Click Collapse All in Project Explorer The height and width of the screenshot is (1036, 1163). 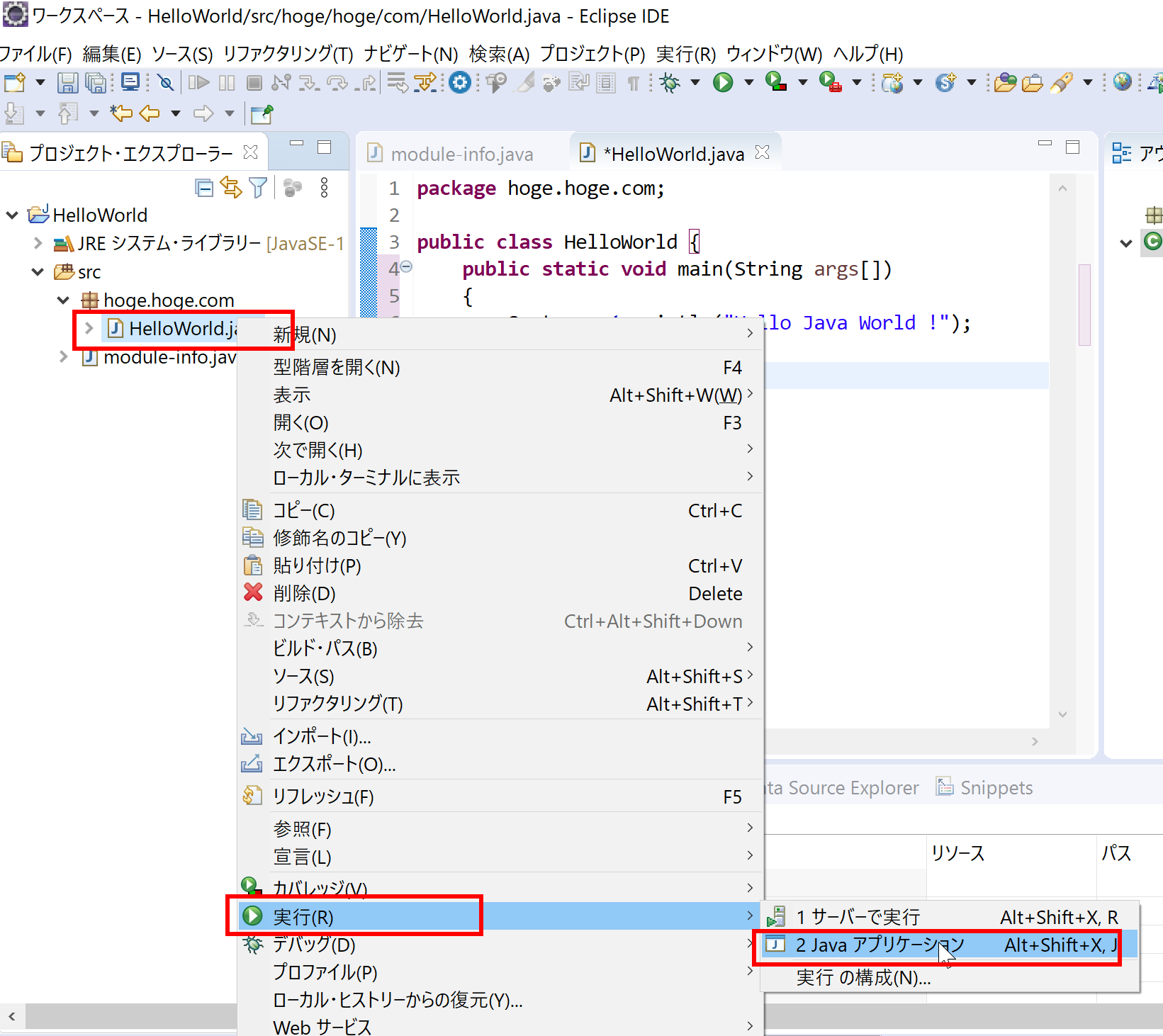click(x=204, y=188)
